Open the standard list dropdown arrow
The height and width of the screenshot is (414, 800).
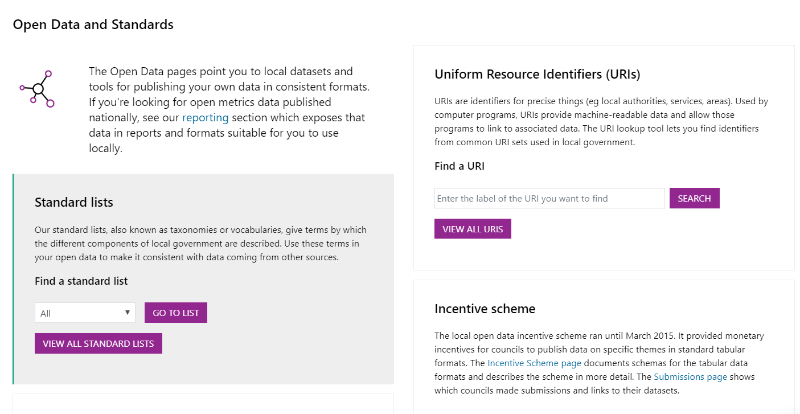pos(128,312)
